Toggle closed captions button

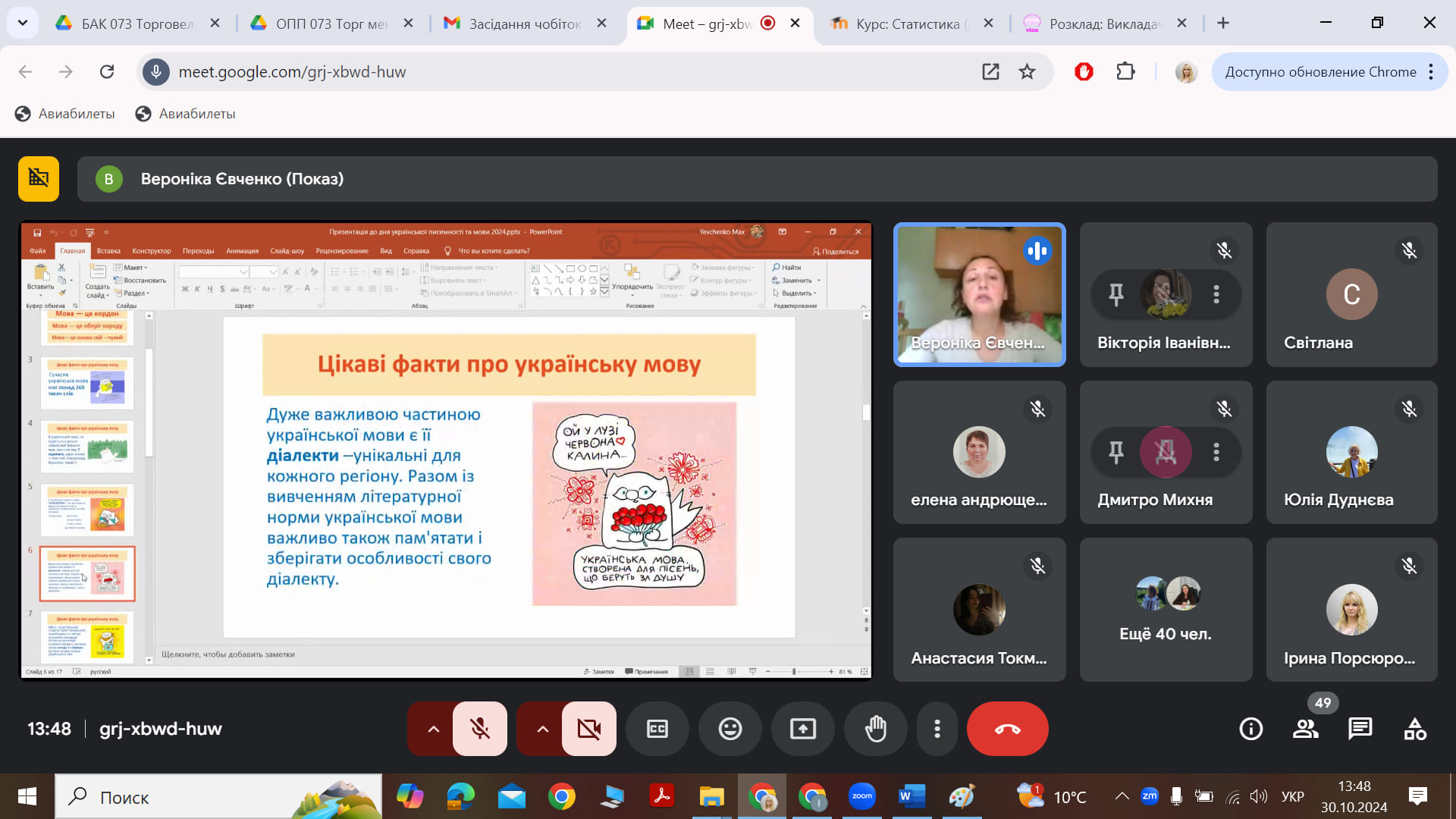[x=657, y=729]
